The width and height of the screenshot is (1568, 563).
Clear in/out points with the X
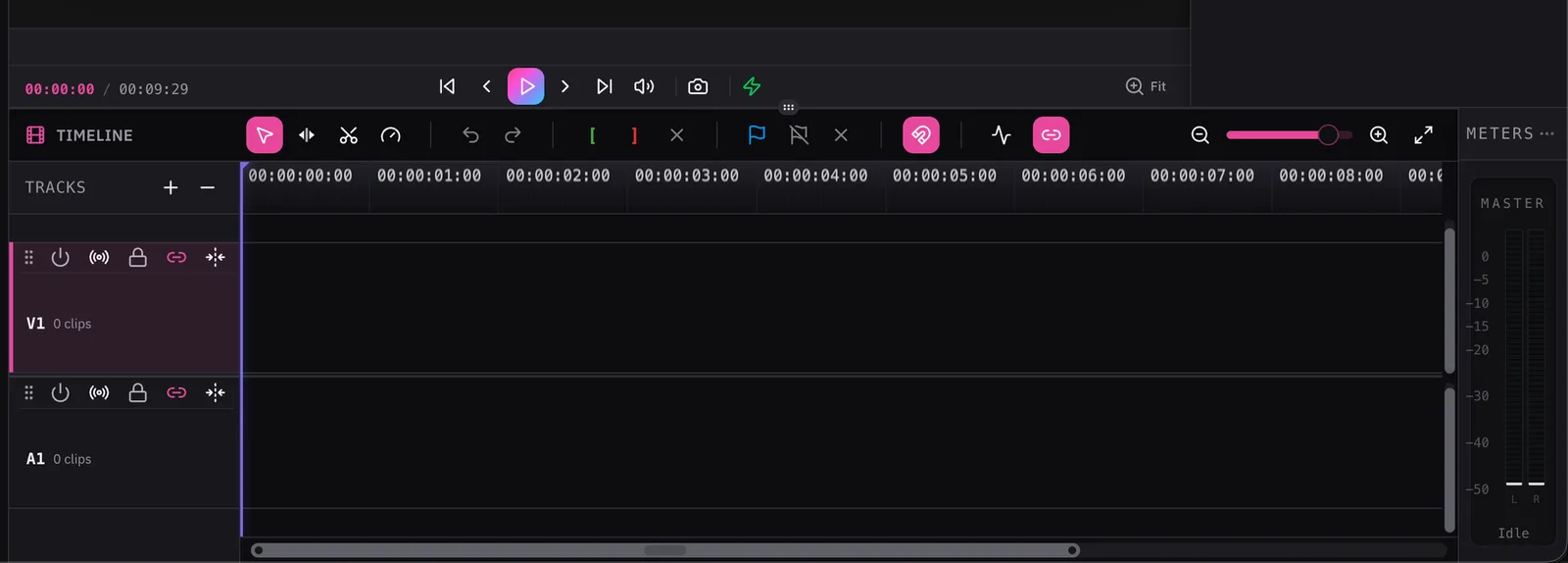coord(676,135)
